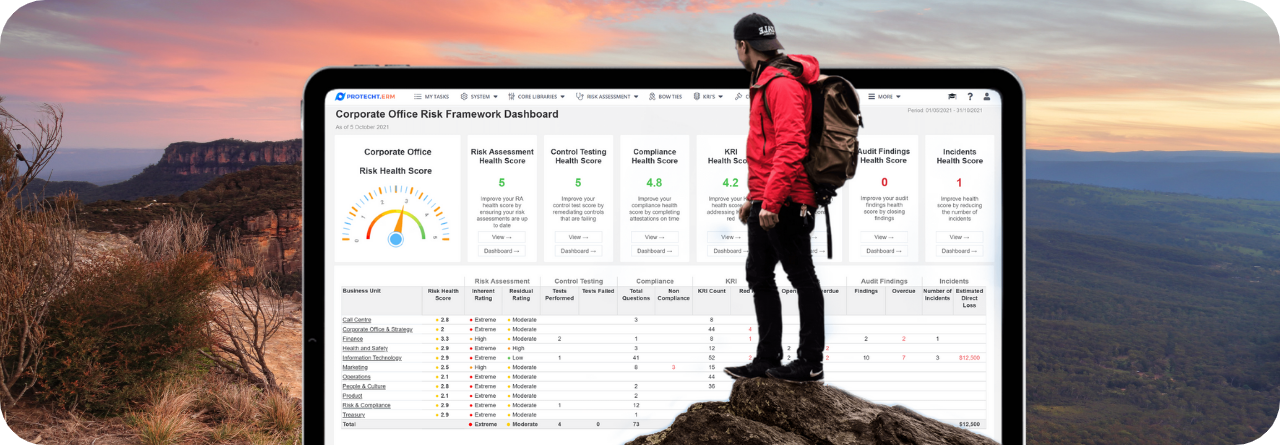Open the People & Culture link
Viewport: 1280px width, 445px height.
(x=363, y=386)
